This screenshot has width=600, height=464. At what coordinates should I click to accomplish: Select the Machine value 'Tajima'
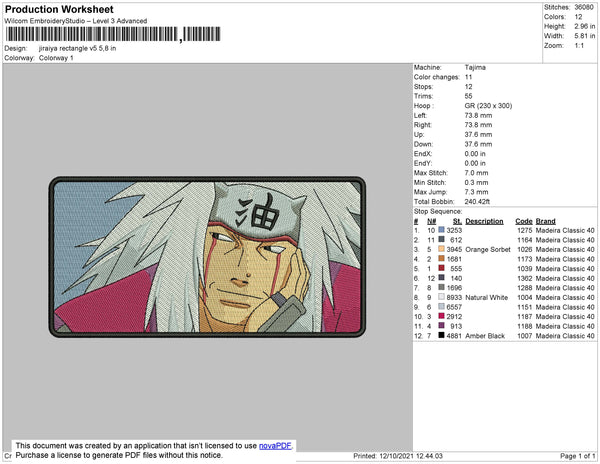pos(475,67)
